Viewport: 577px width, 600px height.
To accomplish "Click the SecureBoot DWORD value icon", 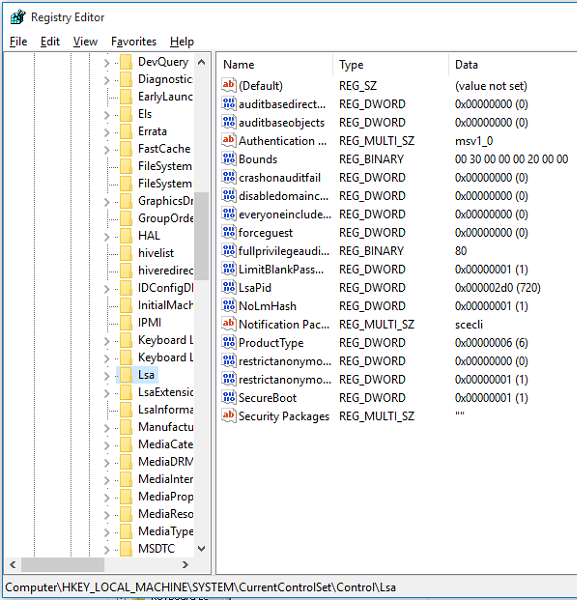I will pyautogui.click(x=229, y=398).
